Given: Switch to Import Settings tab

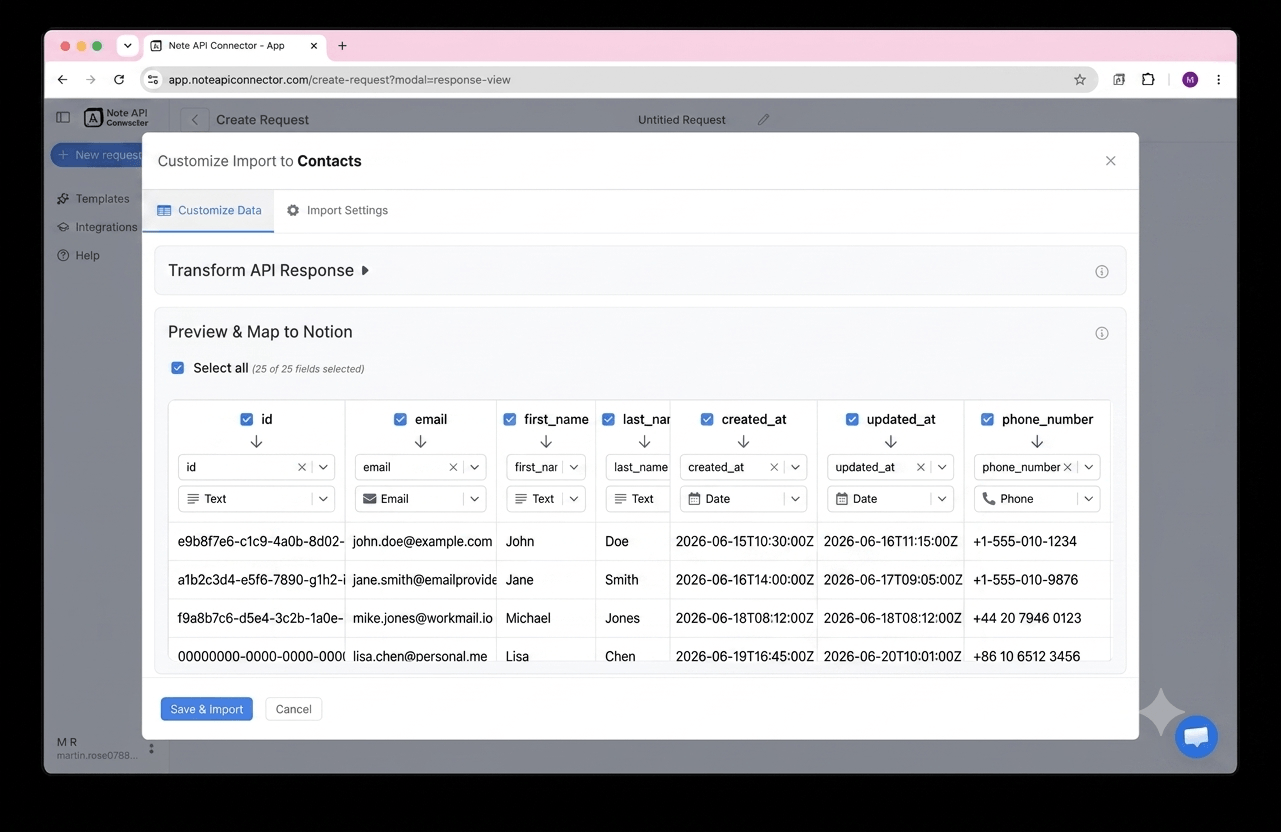Looking at the screenshot, I should coord(337,211).
